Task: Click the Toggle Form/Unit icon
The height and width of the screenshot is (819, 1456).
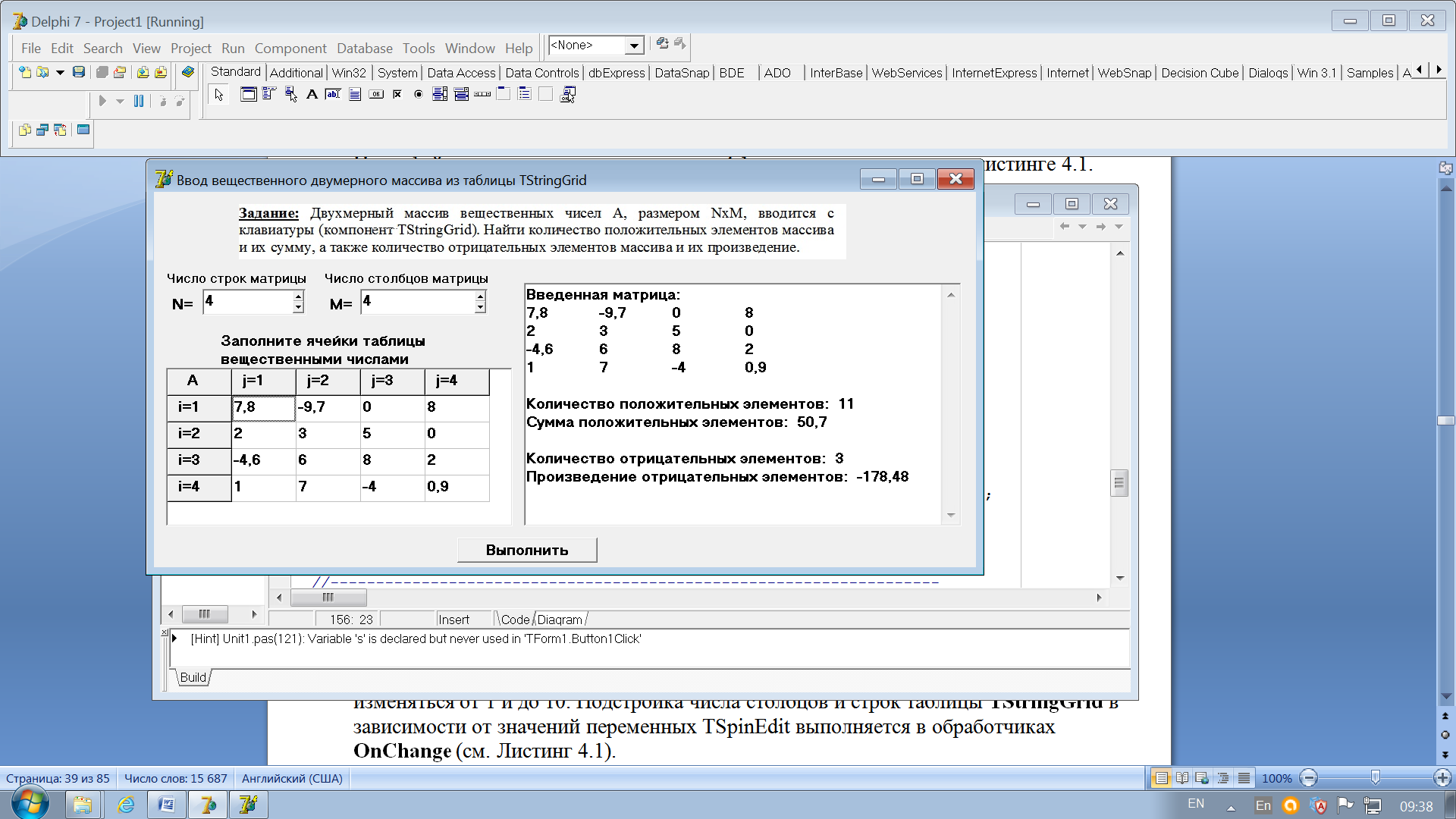Action: coord(60,130)
